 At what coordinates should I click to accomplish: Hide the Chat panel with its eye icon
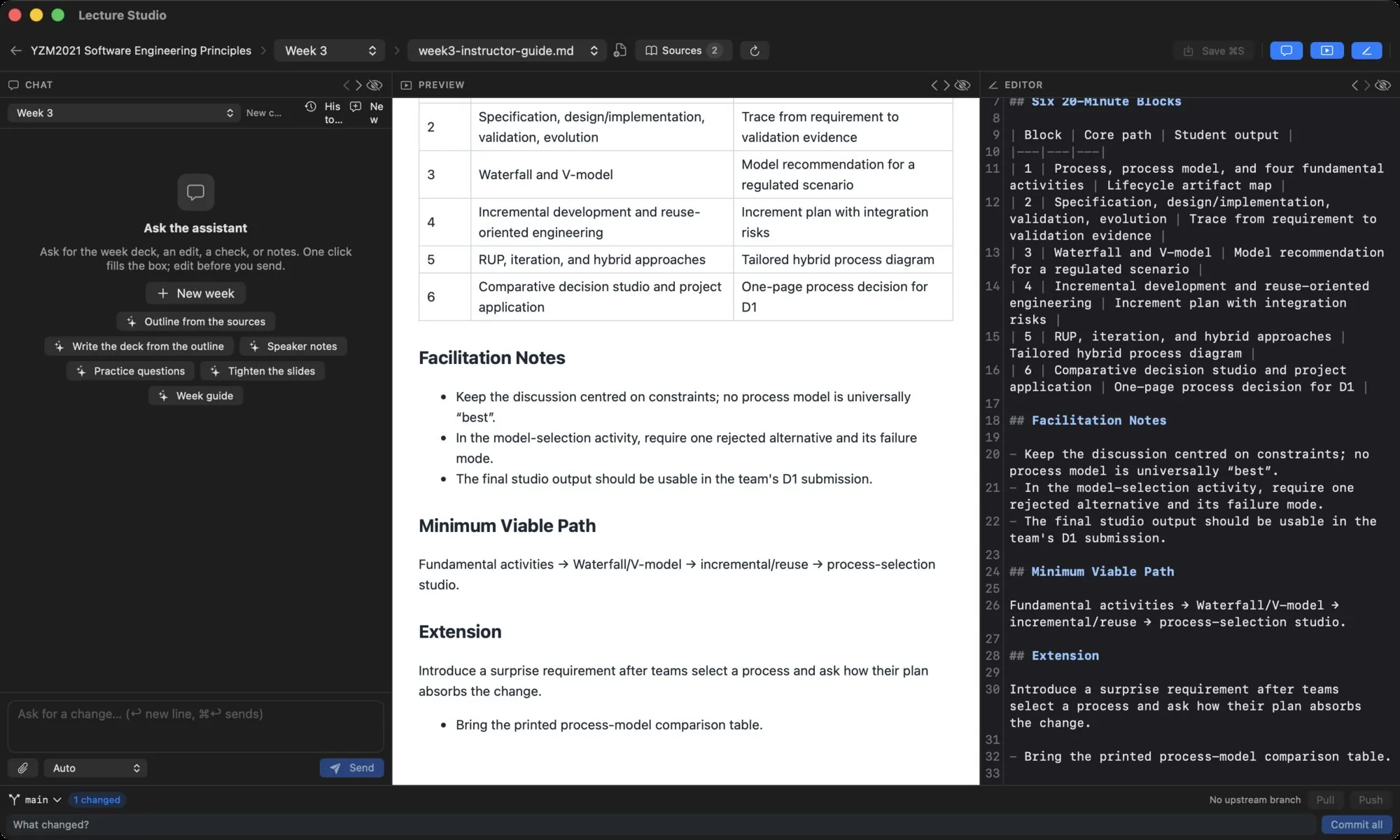(x=375, y=85)
